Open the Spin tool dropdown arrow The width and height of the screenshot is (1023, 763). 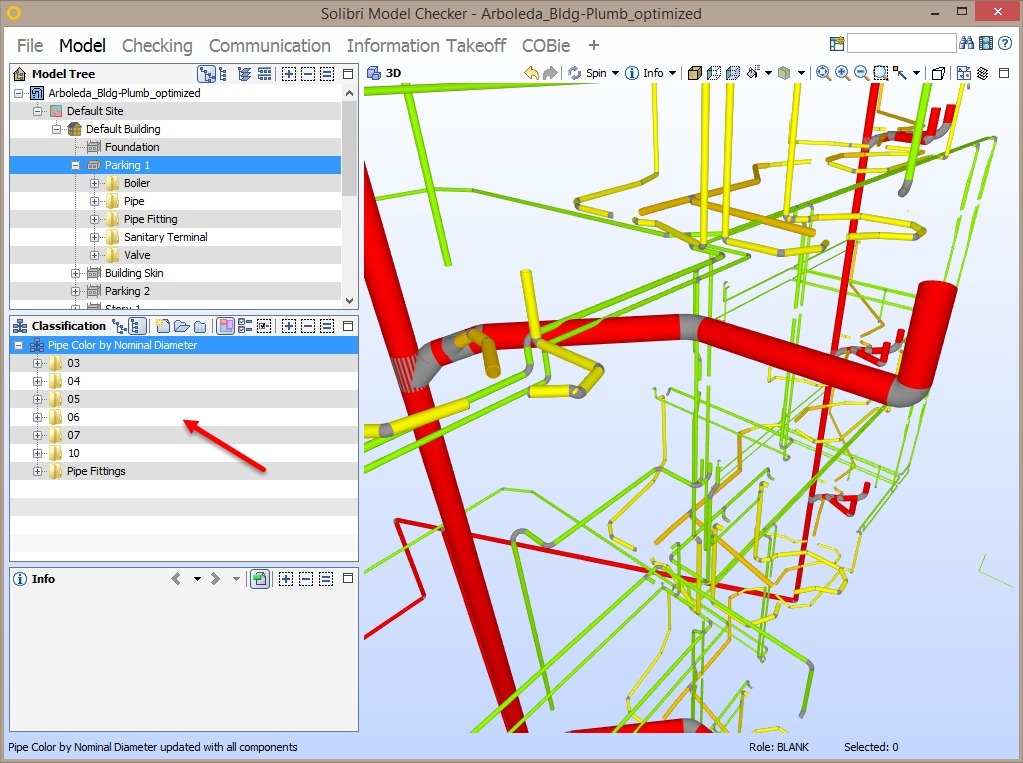tap(615, 73)
